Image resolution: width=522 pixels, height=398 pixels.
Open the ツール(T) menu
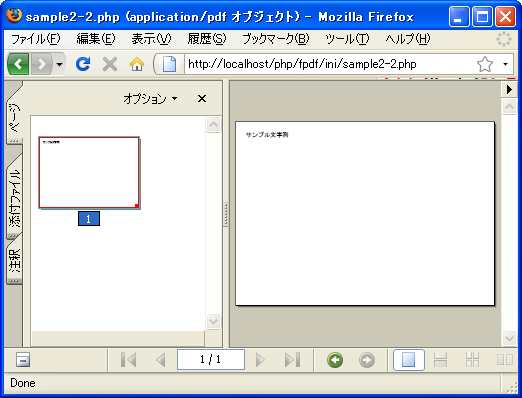(347, 39)
